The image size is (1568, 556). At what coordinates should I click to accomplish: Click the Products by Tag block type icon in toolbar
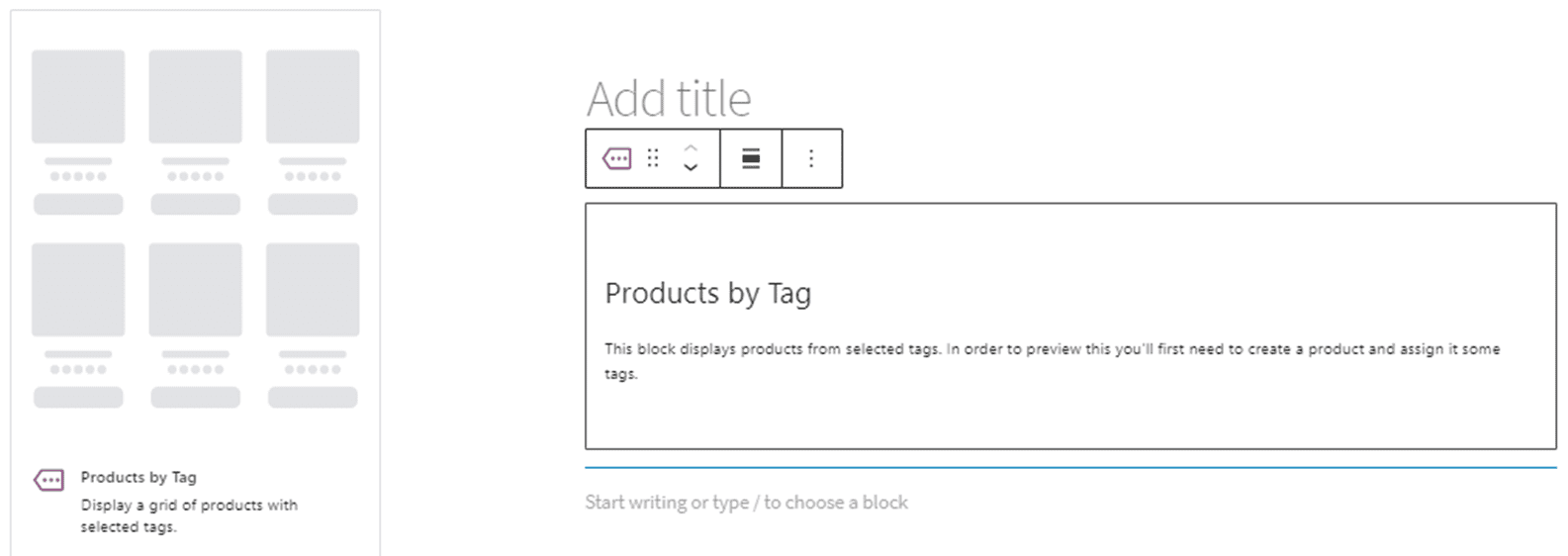pos(616,158)
